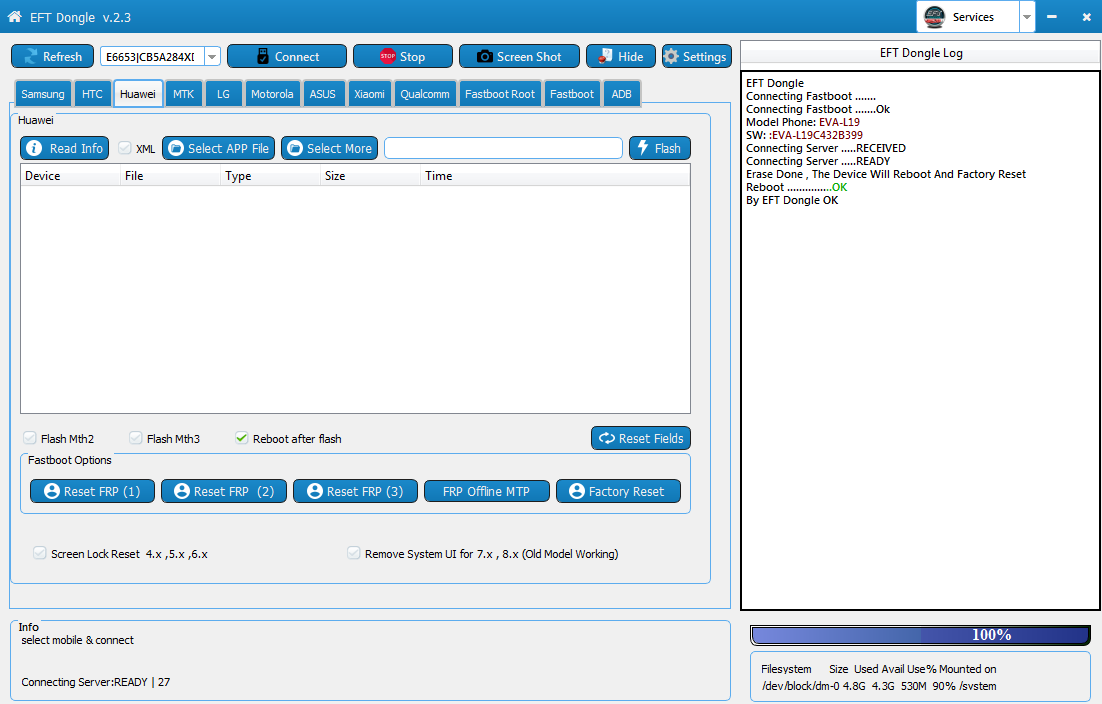Enable Remove System UI for 7.x, 8.x
The height and width of the screenshot is (704, 1102).
[x=354, y=553]
